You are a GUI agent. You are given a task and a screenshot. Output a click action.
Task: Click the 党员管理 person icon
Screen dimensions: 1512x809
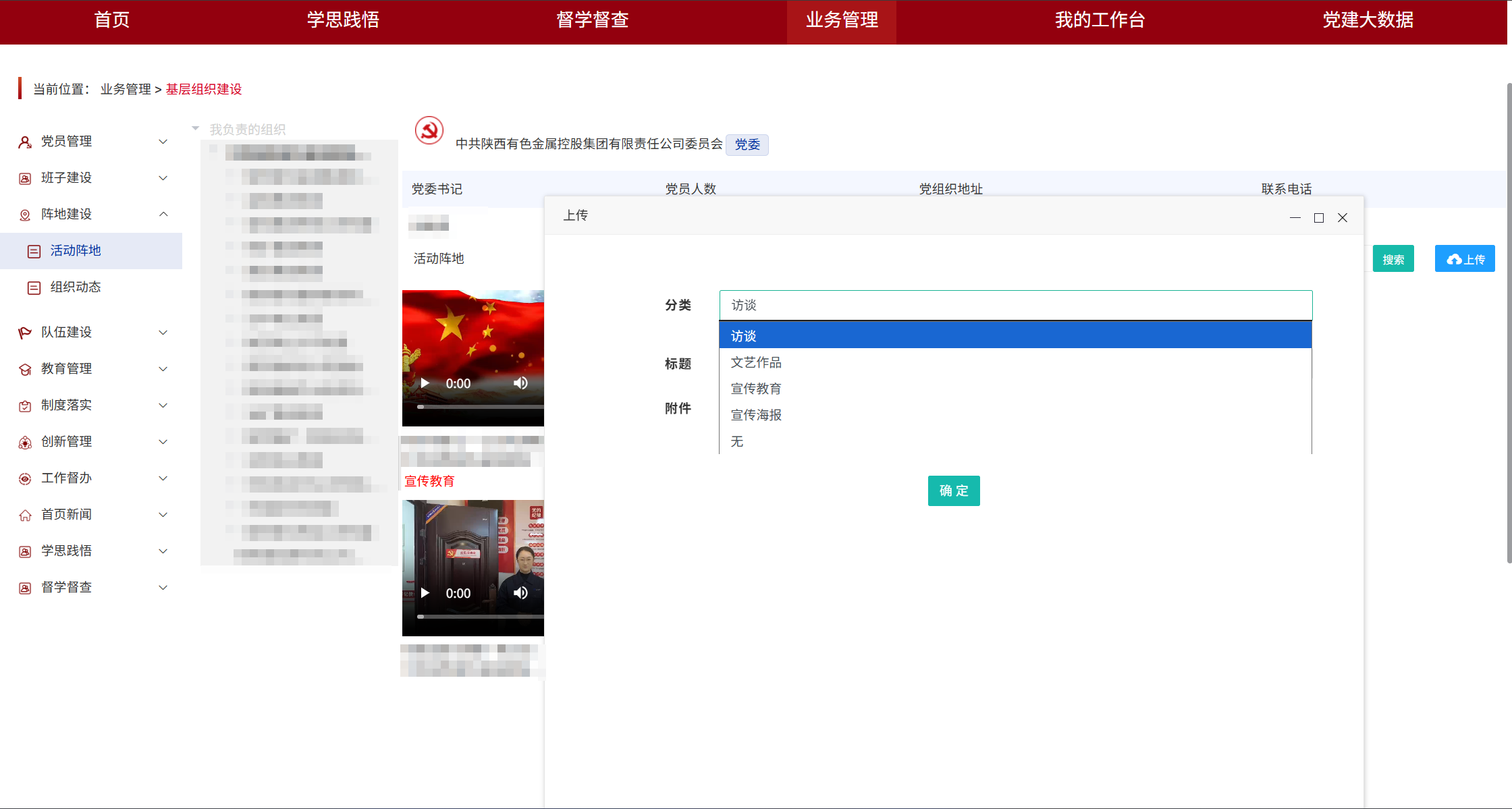pos(25,142)
